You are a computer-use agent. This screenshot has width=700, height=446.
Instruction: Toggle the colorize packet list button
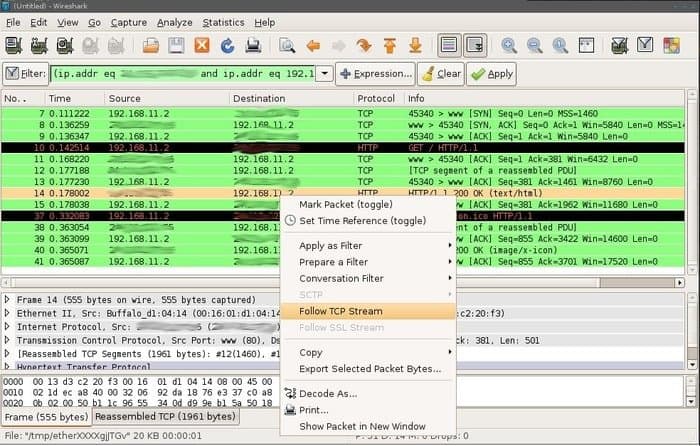point(449,45)
